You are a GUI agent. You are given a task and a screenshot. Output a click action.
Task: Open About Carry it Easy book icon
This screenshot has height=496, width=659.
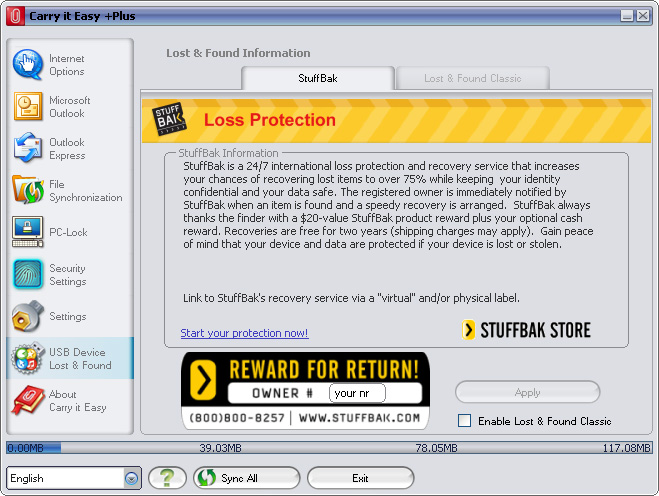coord(28,400)
